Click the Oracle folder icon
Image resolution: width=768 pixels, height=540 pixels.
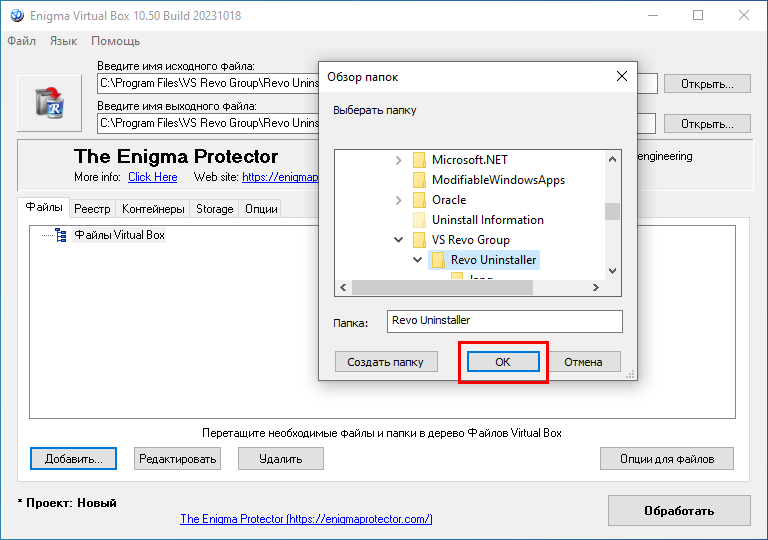pos(419,200)
